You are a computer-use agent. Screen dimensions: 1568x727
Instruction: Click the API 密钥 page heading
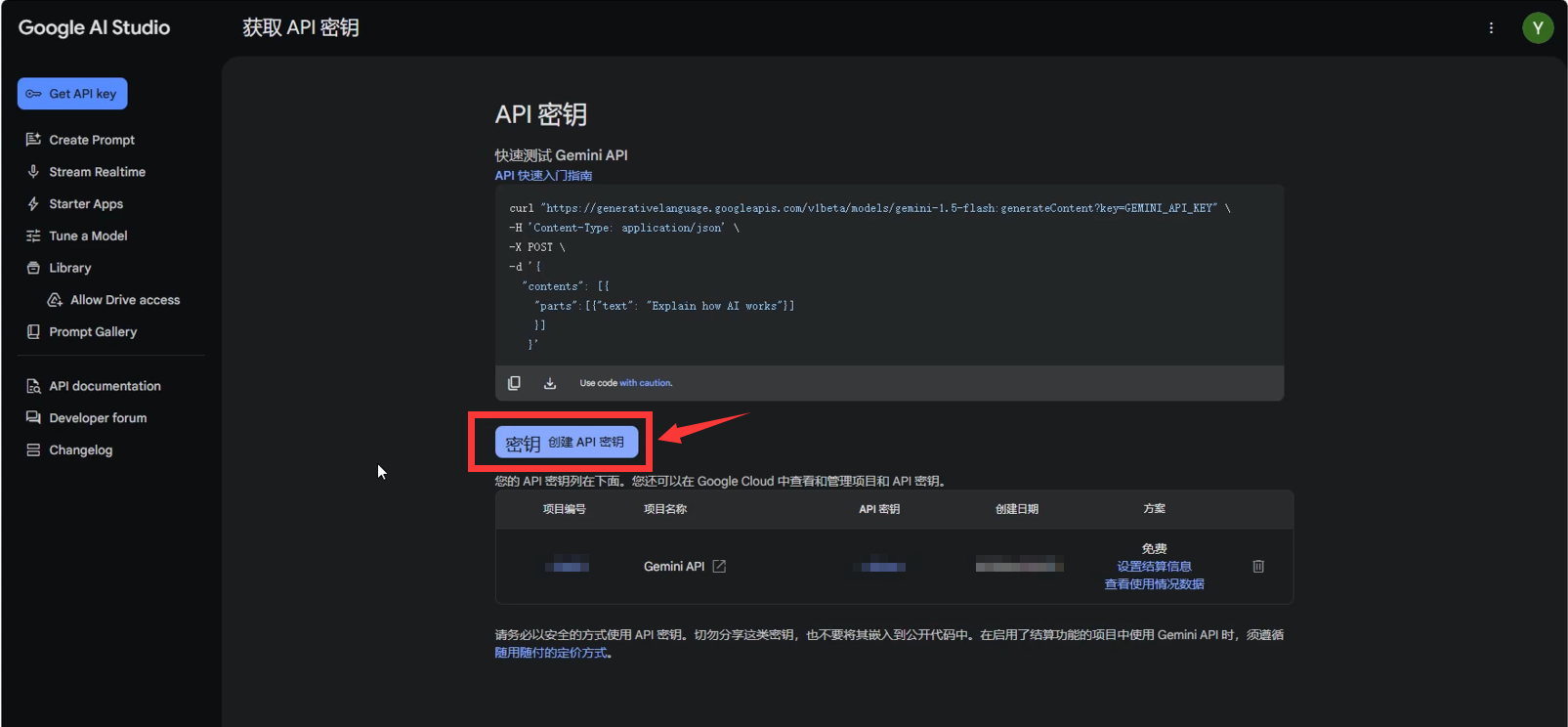point(540,114)
